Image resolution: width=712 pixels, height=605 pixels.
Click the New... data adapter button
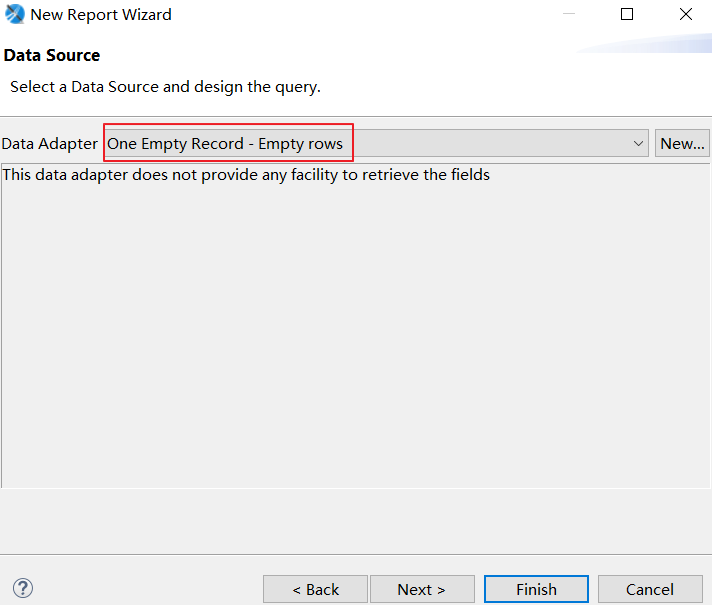coord(682,144)
